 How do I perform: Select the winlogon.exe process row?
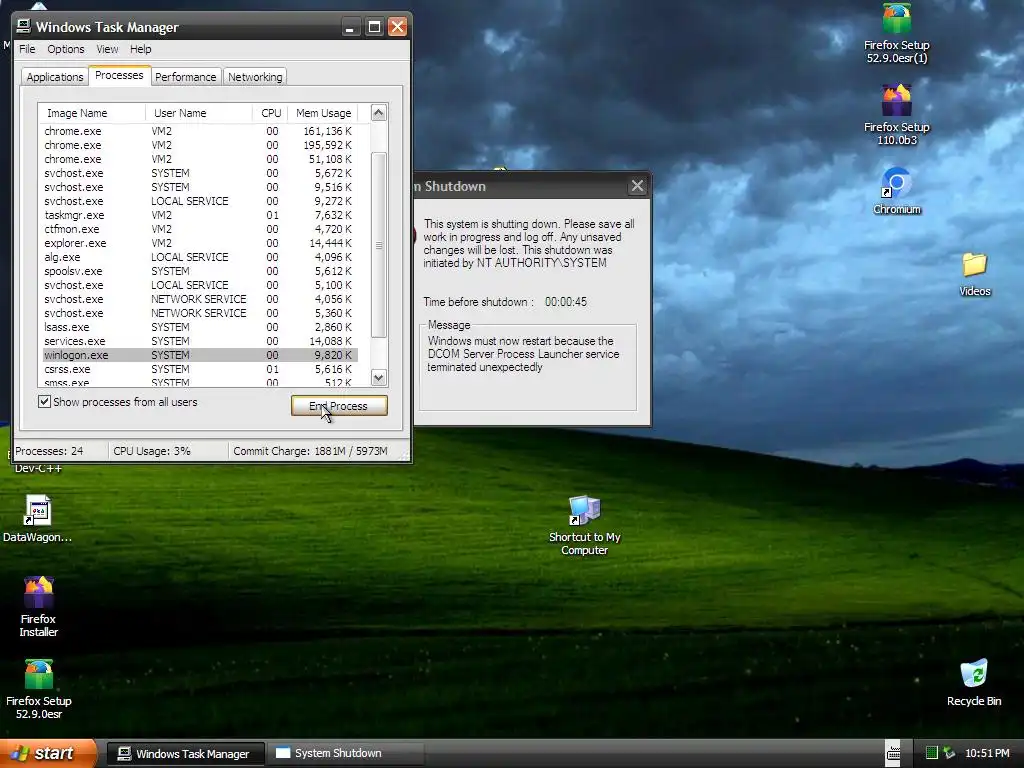199,355
